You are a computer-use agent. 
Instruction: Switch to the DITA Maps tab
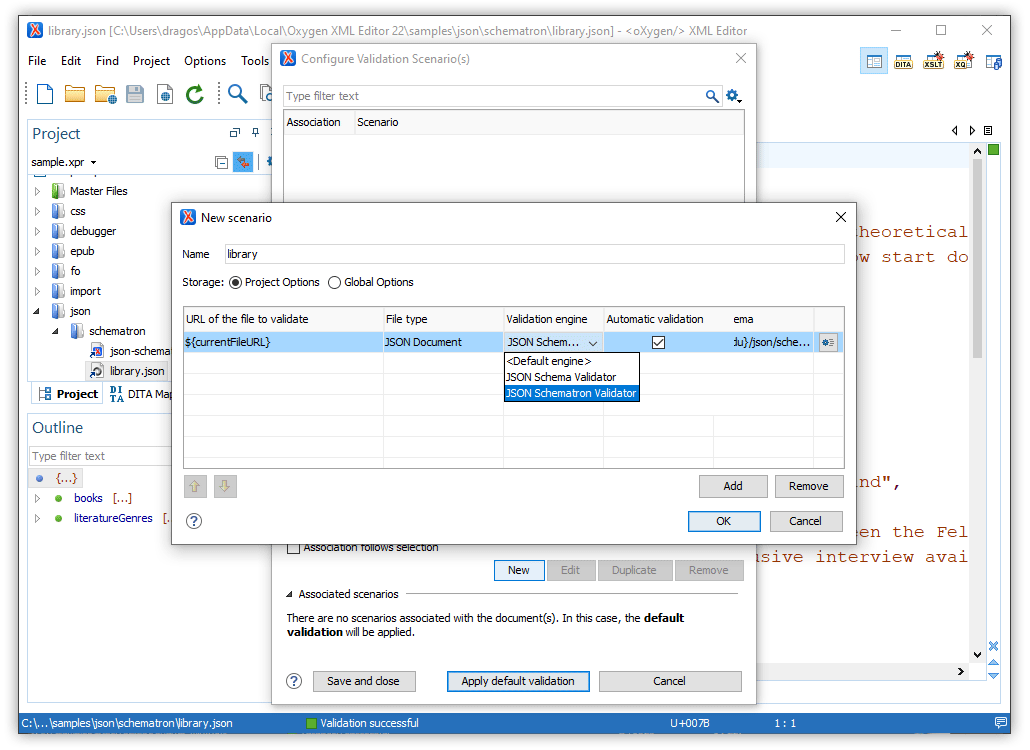coord(141,394)
